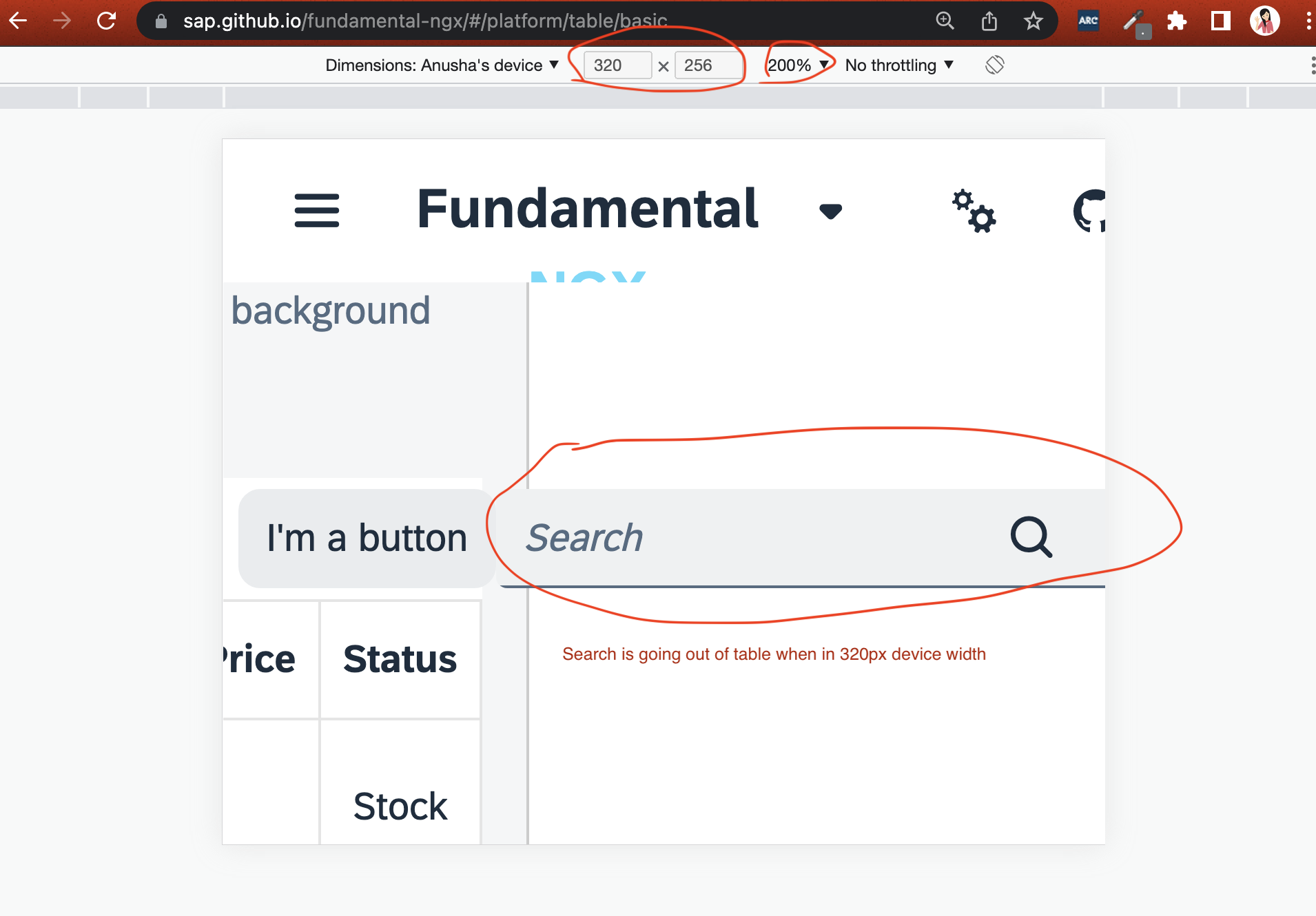Viewport: 1316px width, 916px height.
Task: Rotate the device viewport orientation
Action: [995, 64]
